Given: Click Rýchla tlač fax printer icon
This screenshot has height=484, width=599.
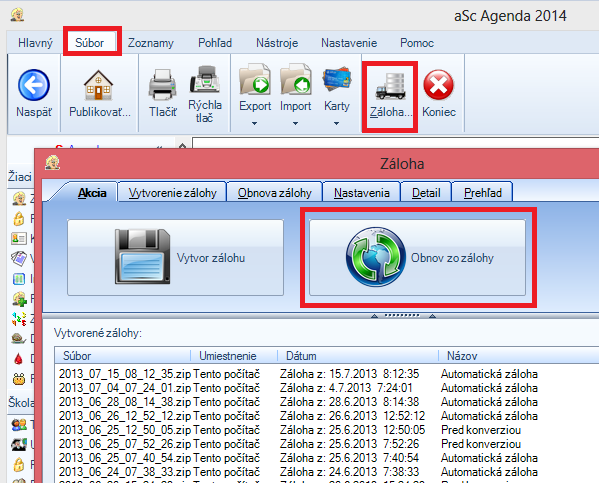Looking at the screenshot, I should point(205,79).
